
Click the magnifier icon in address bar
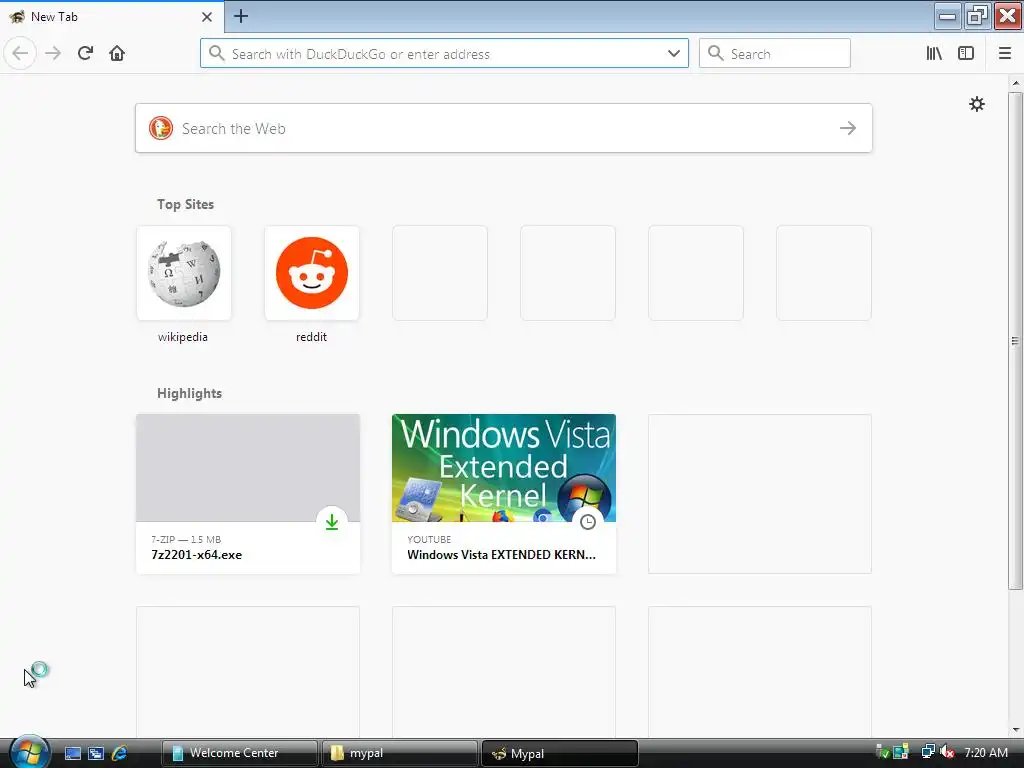point(216,53)
